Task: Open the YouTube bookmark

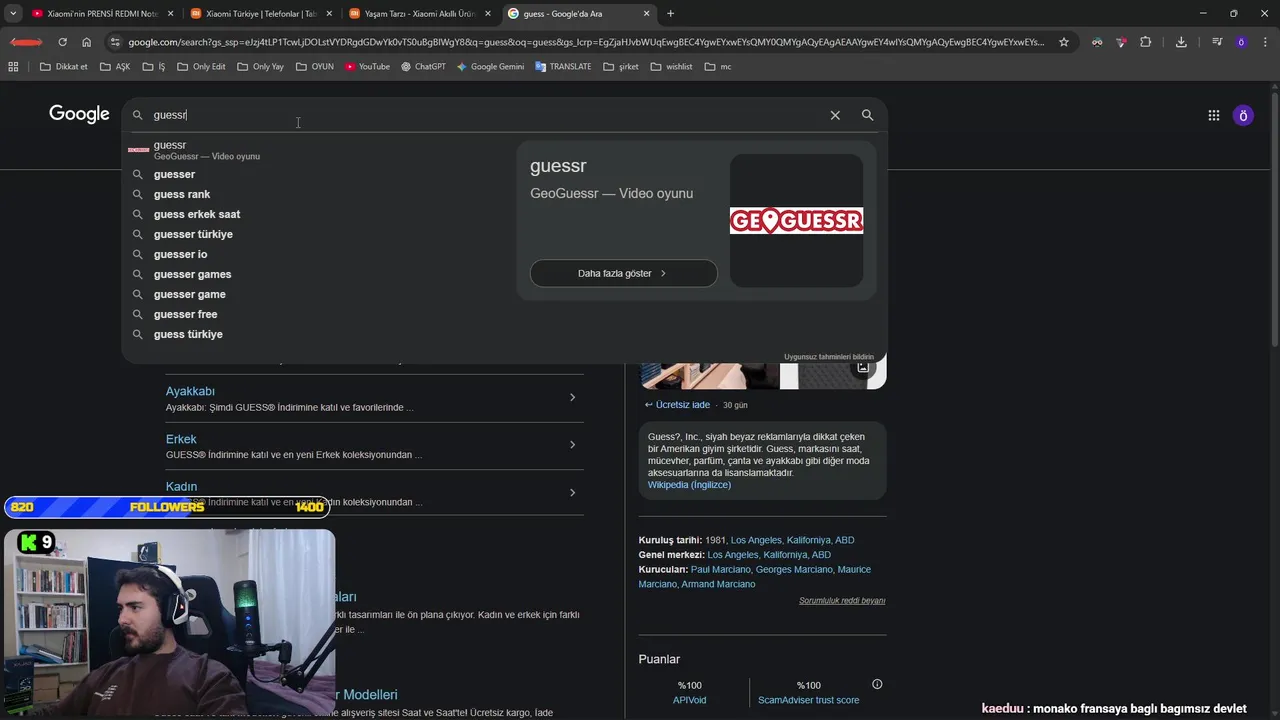Action: point(367,67)
